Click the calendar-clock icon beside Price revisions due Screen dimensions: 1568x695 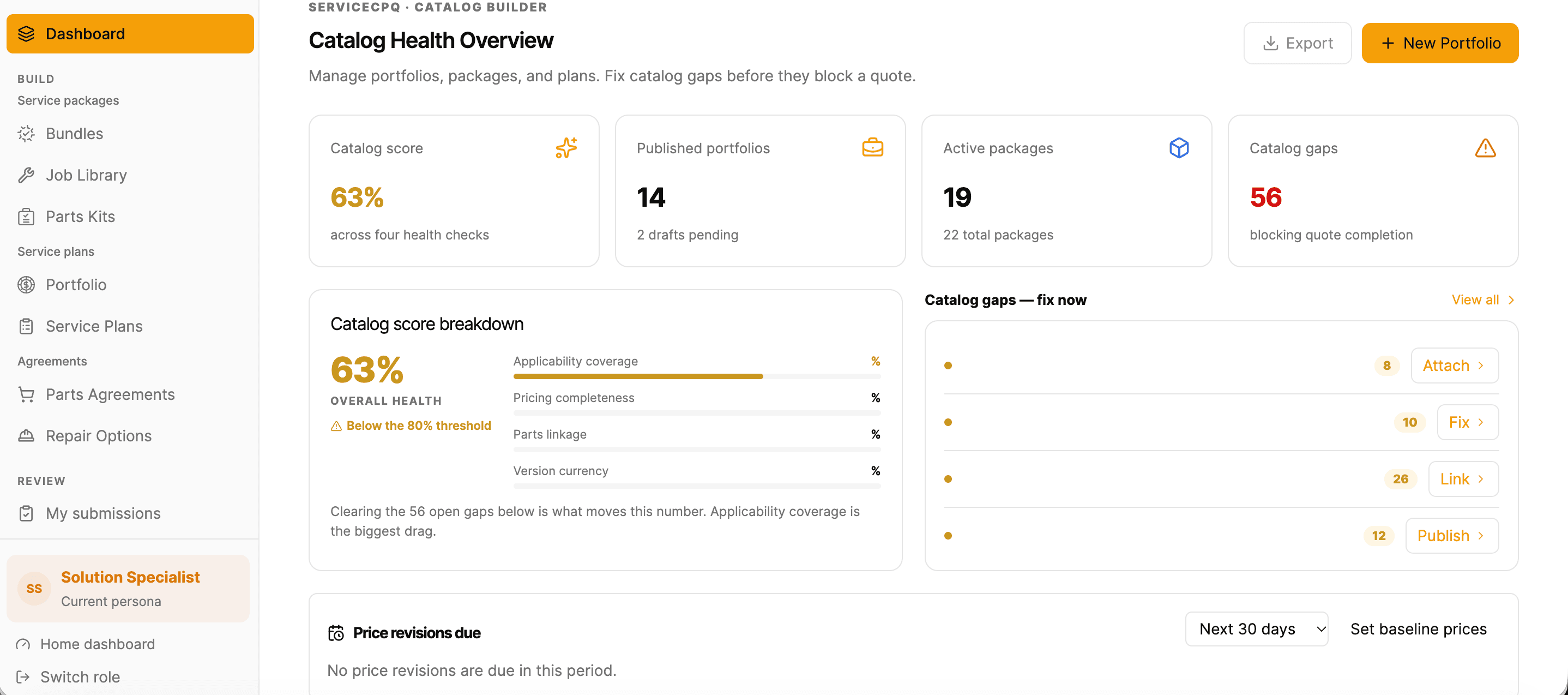[336, 633]
